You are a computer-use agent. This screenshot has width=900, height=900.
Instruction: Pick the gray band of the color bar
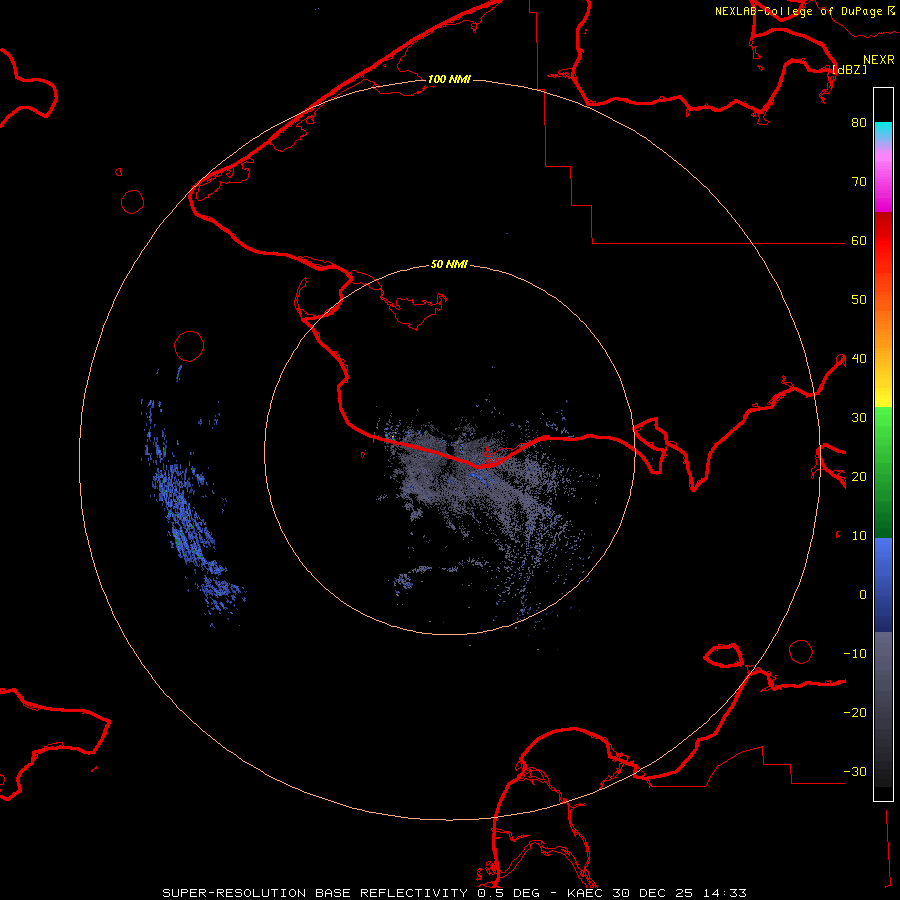(883, 709)
